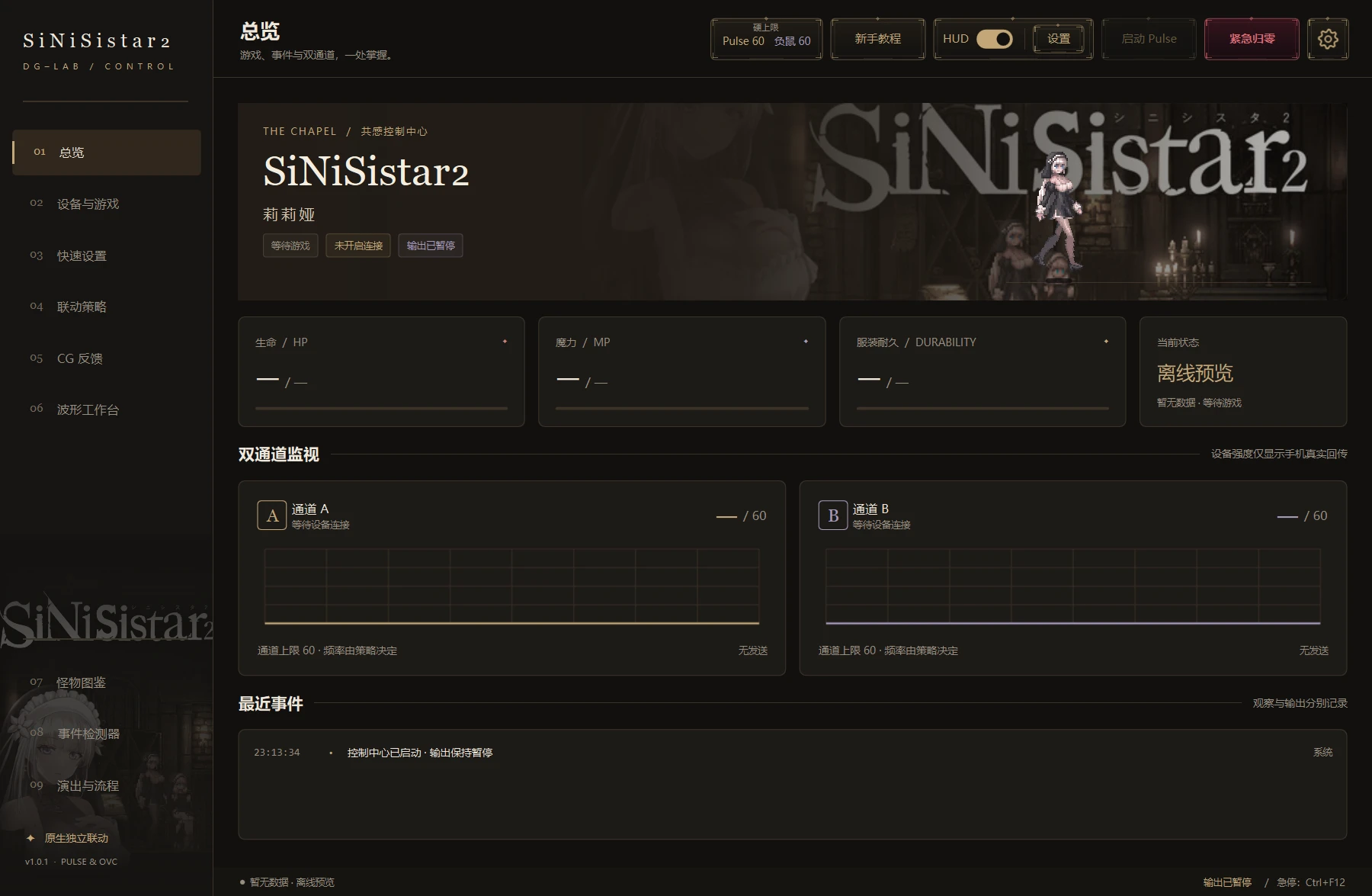Switch to 波形工作台 page
The height and width of the screenshot is (896, 1372).
(107, 409)
